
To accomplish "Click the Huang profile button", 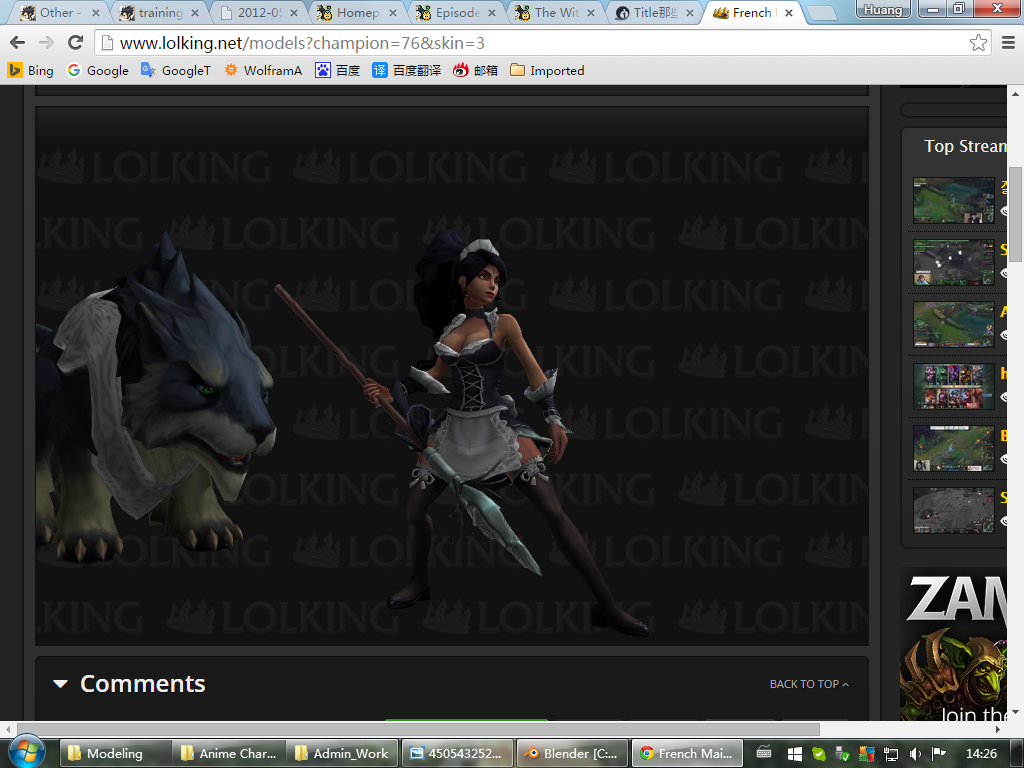I will (883, 9).
